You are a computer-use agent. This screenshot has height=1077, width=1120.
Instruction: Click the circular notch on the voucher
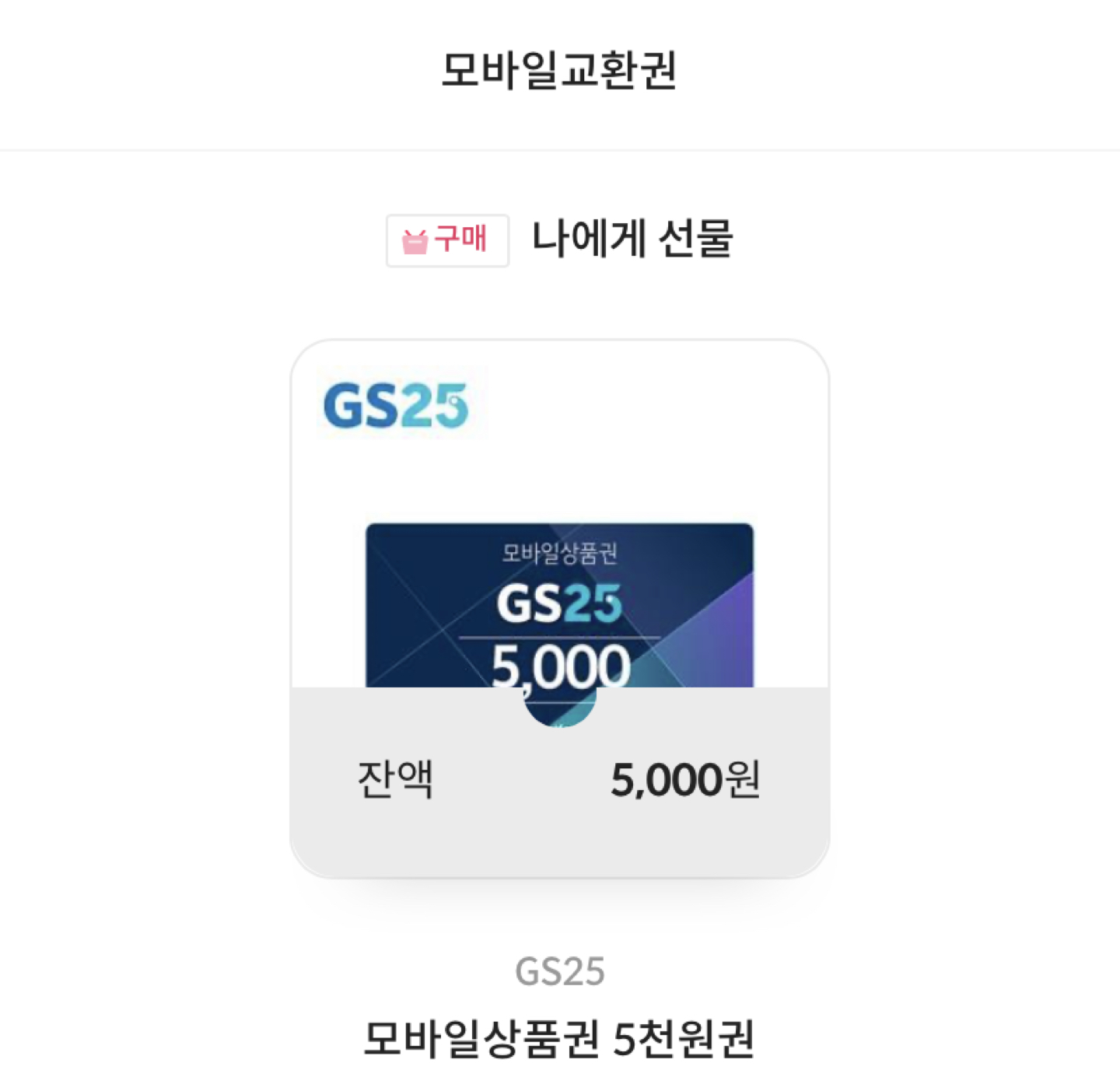(x=560, y=705)
